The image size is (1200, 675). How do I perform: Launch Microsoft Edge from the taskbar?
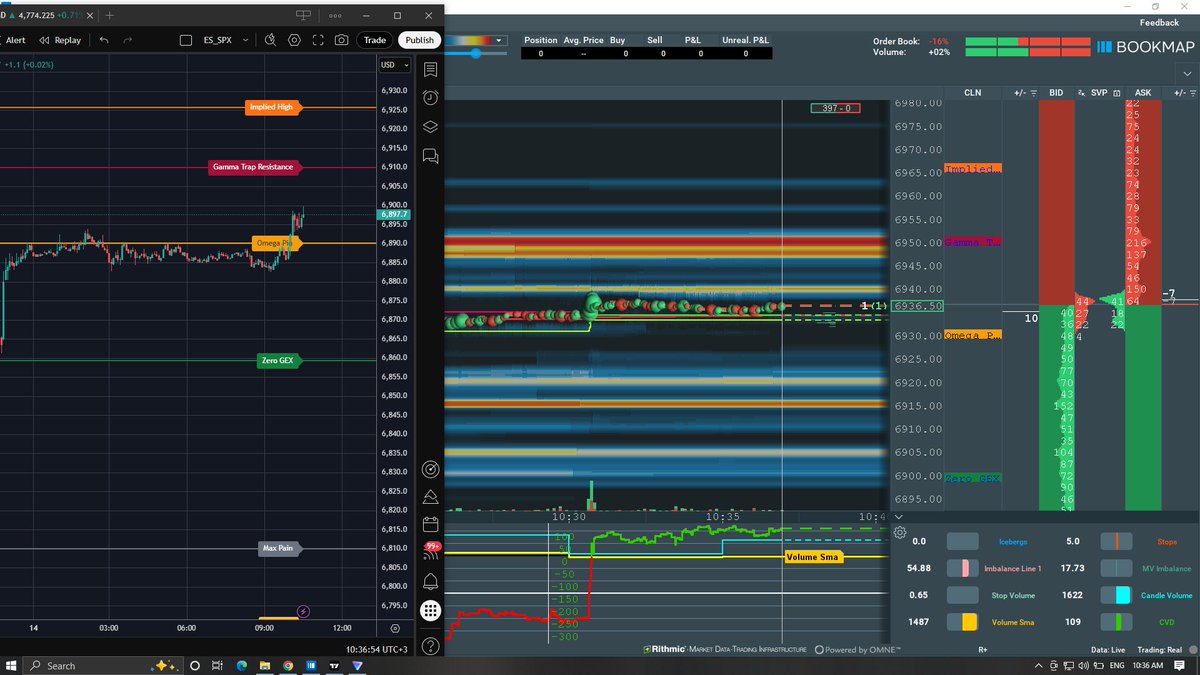point(241,665)
